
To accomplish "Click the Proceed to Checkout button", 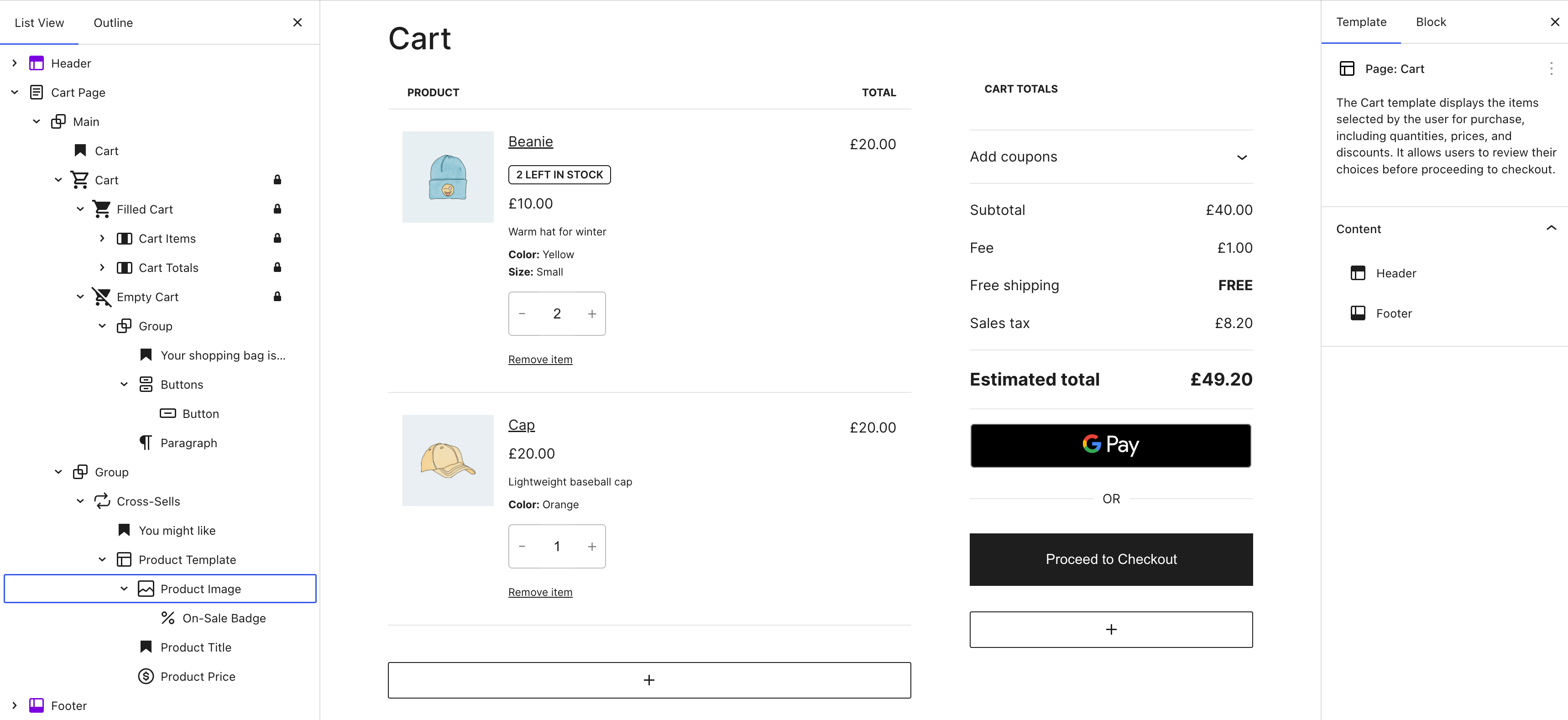I will pyautogui.click(x=1111, y=559).
